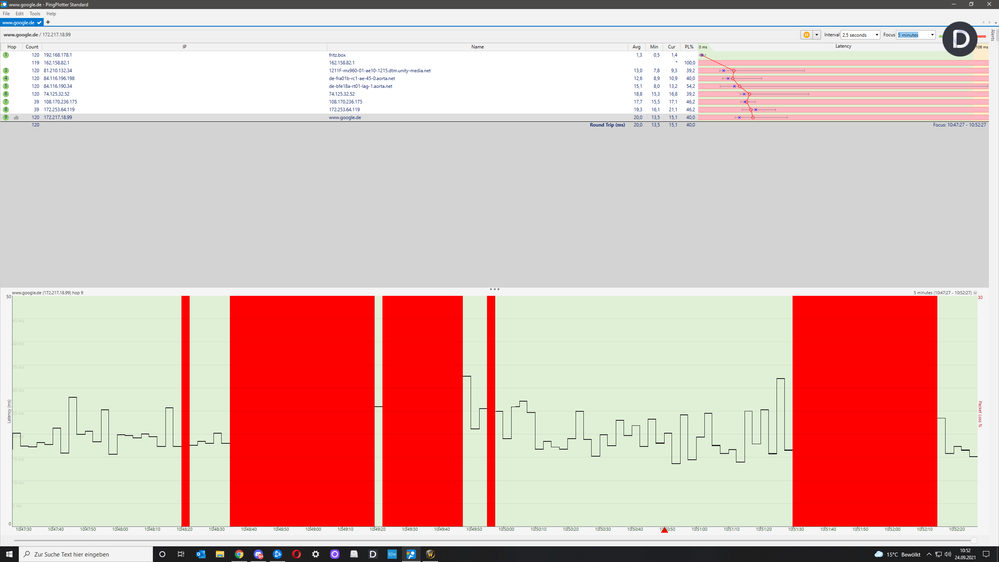This screenshot has width=999, height=562.
Task: Open Settings gear in the taskbar
Action: pyautogui.click(x=315, y=554)
